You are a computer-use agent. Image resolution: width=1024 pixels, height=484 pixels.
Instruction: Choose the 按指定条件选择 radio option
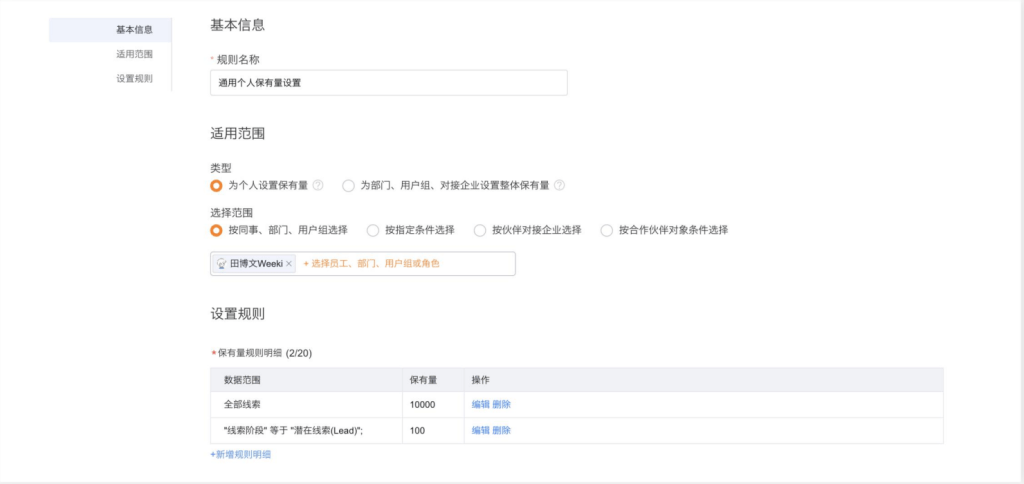(373, 230)
